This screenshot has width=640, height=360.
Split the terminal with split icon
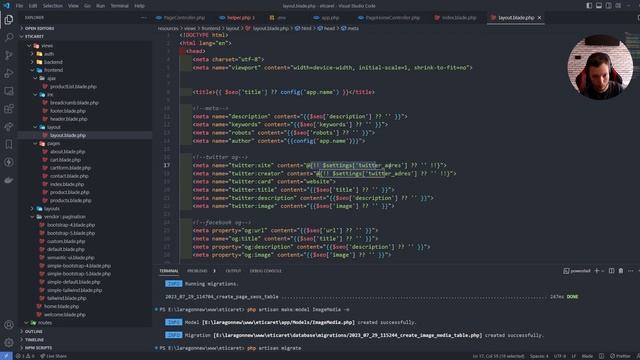[611, 271]
